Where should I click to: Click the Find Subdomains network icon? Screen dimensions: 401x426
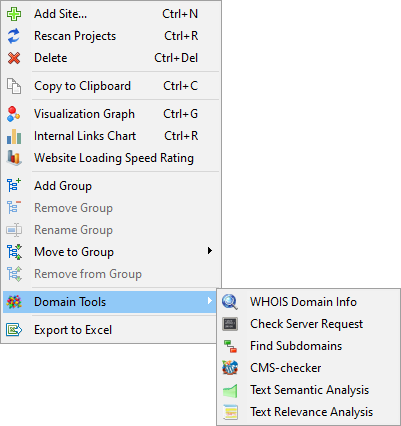point(230,346)
